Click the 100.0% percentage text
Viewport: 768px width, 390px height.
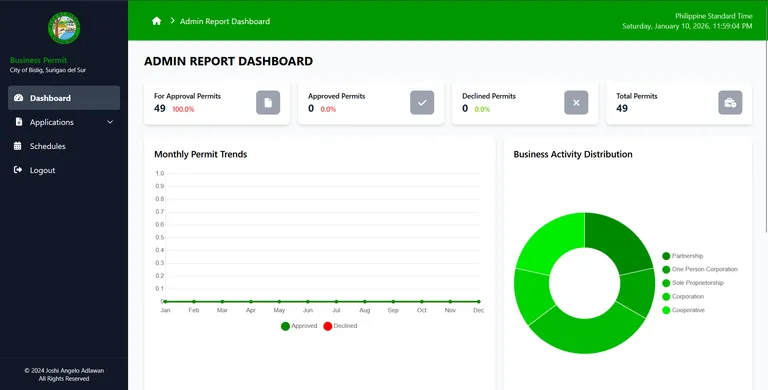coord(183,109)
